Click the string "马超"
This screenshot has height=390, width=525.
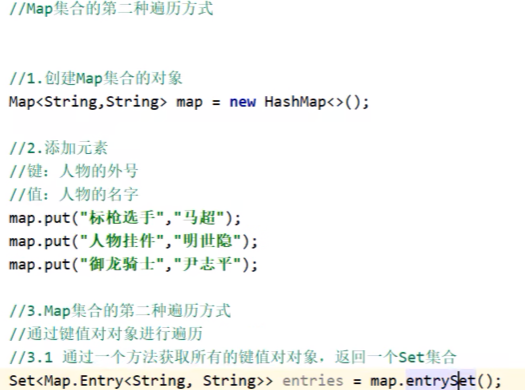199,218
